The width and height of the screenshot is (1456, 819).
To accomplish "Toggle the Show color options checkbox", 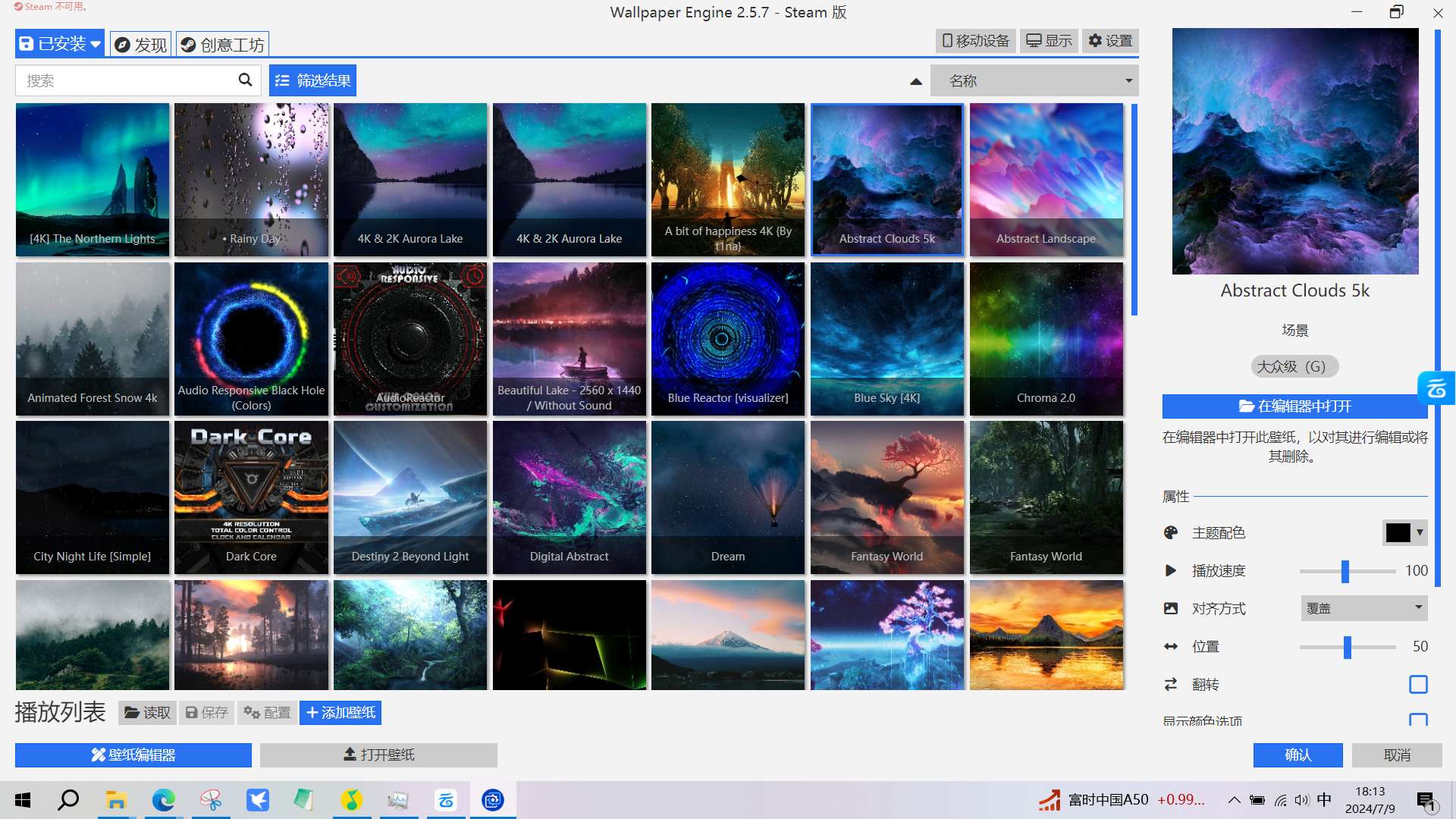I will click(1417, 719).
